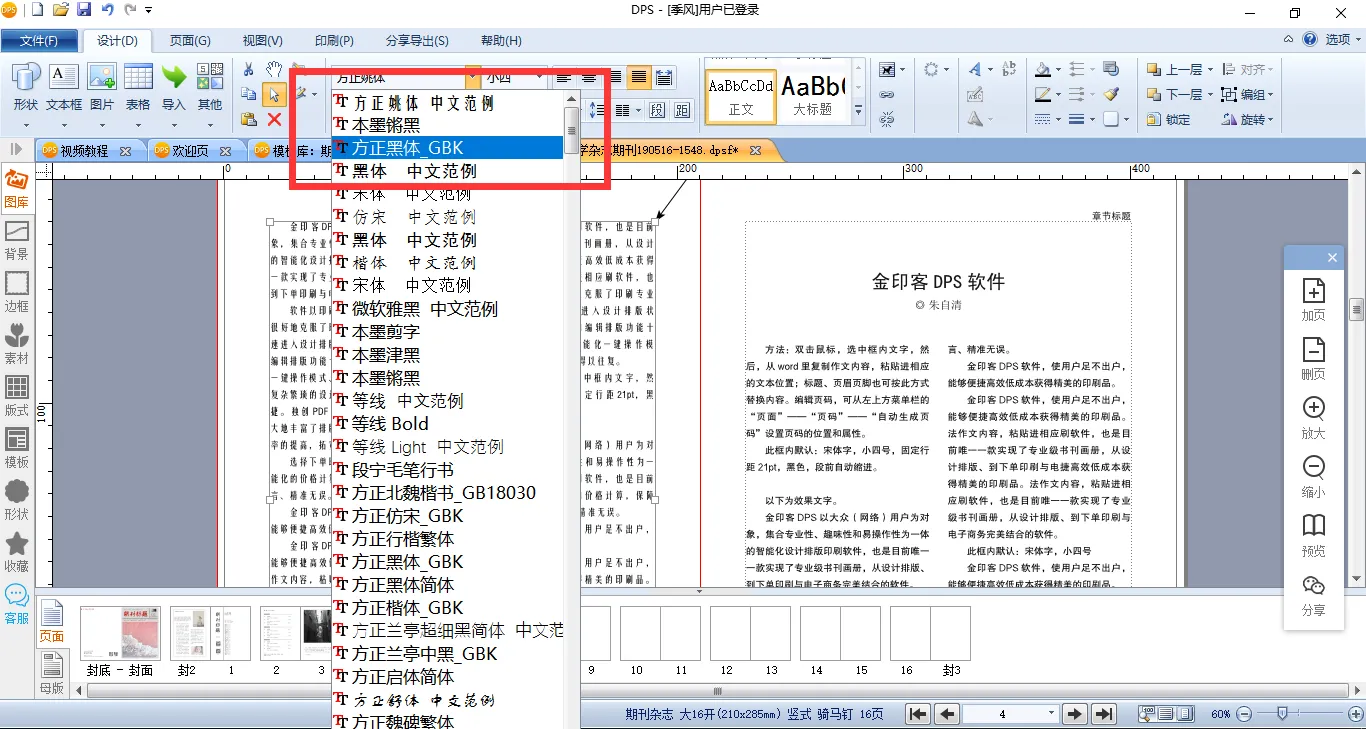This screenshot has height=729, width=1366.
Task: Go to the last page
Action: tap(1103, 714)
